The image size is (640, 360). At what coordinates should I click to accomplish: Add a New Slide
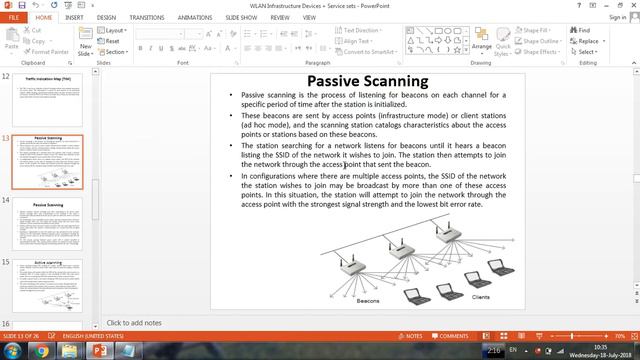click(x=86, y=42)
